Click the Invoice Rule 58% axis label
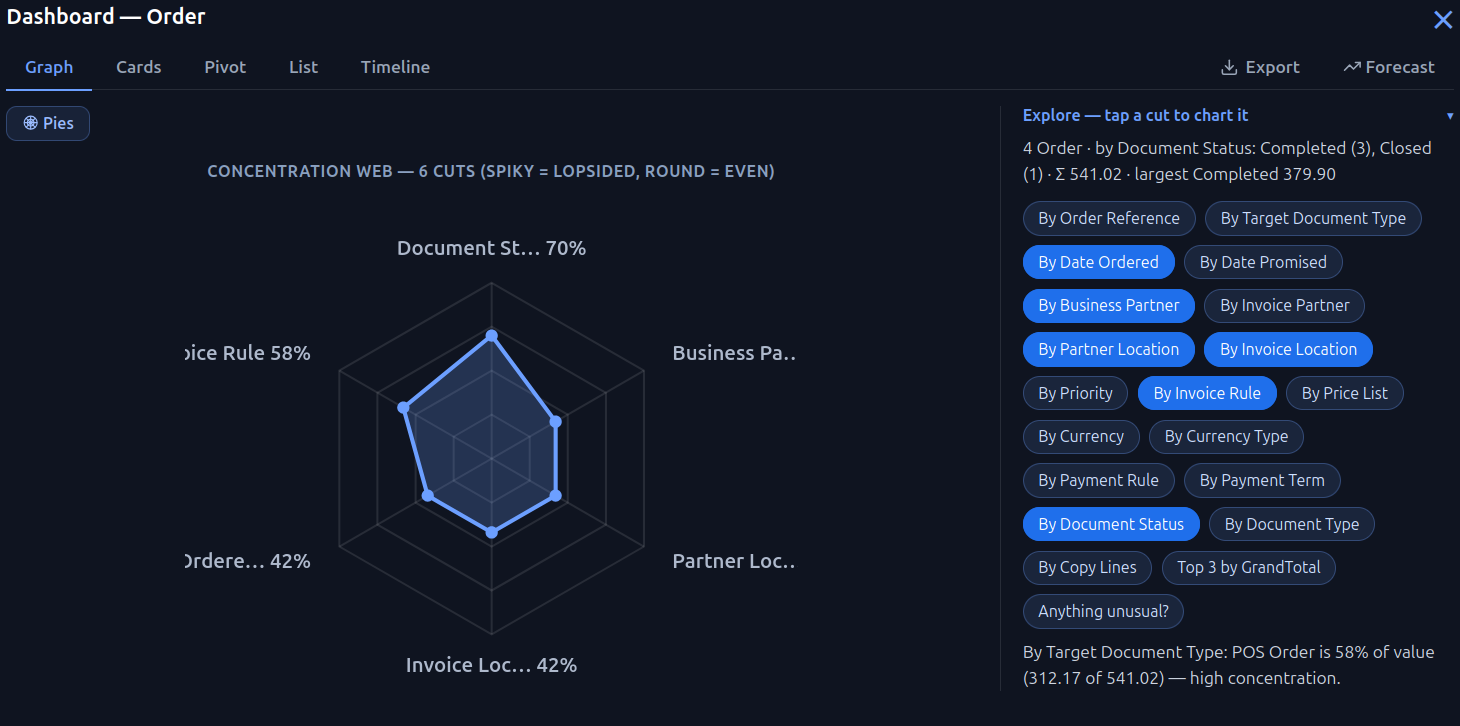This screenshot has width=1460, height=726. coord(249,353)
